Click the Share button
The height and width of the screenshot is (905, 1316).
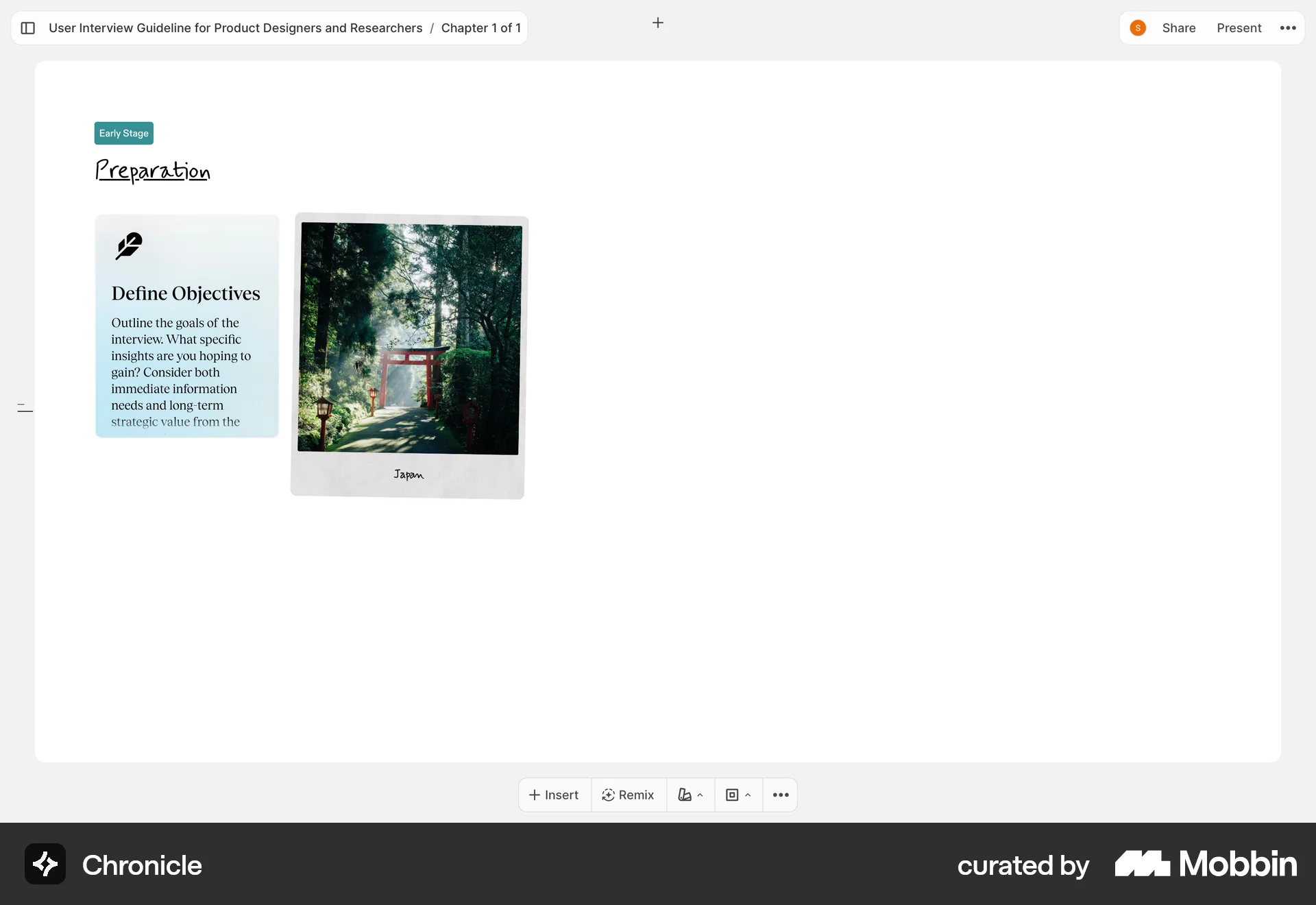[x=1179, y=28]
